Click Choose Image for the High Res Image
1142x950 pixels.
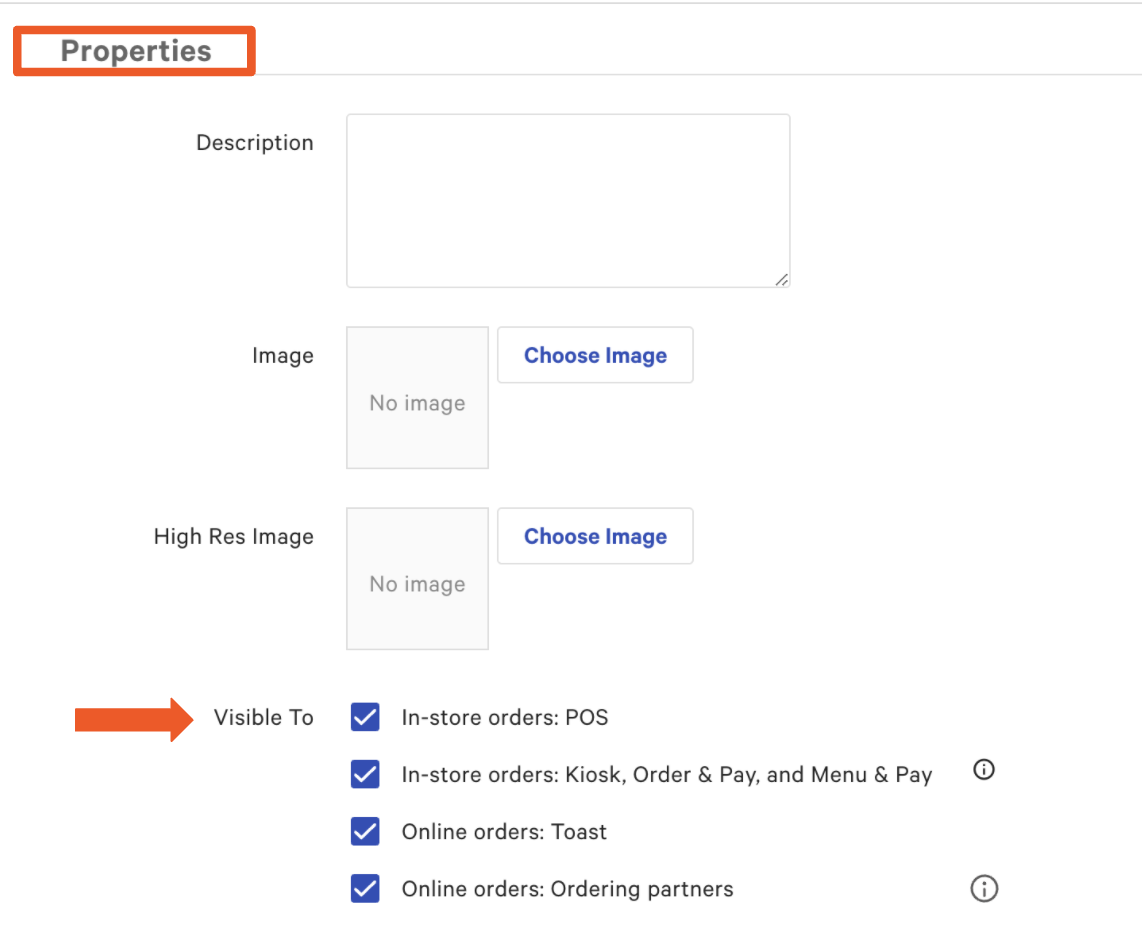point(595,536)
